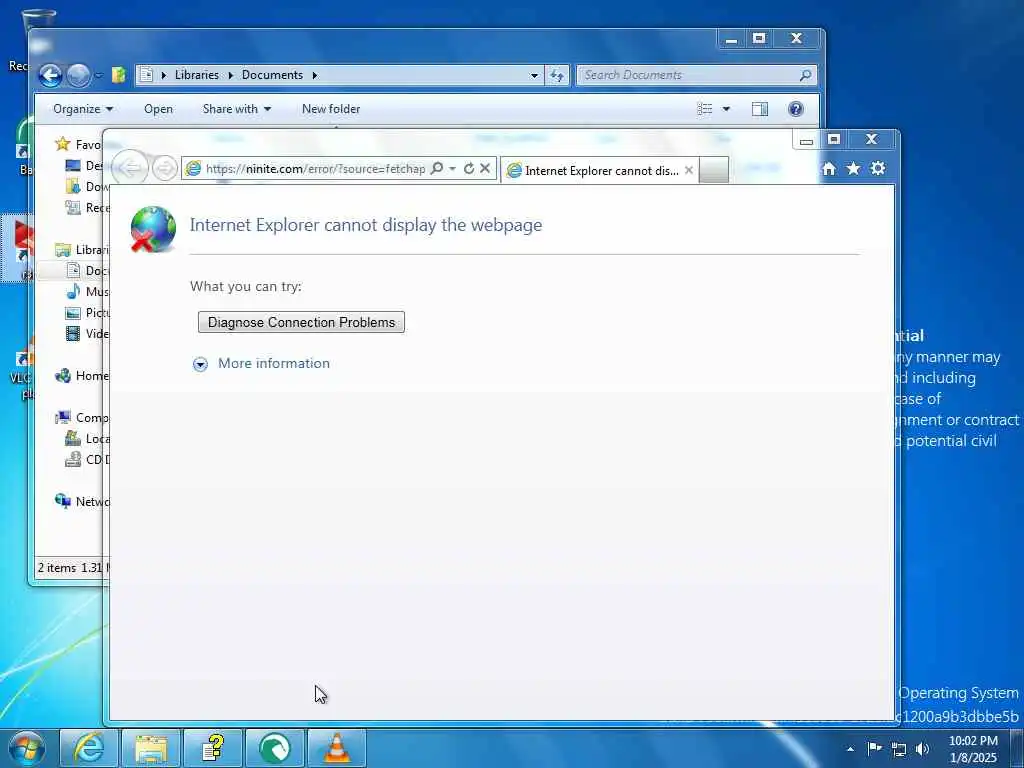Click the network tray icon

[899, 750]
